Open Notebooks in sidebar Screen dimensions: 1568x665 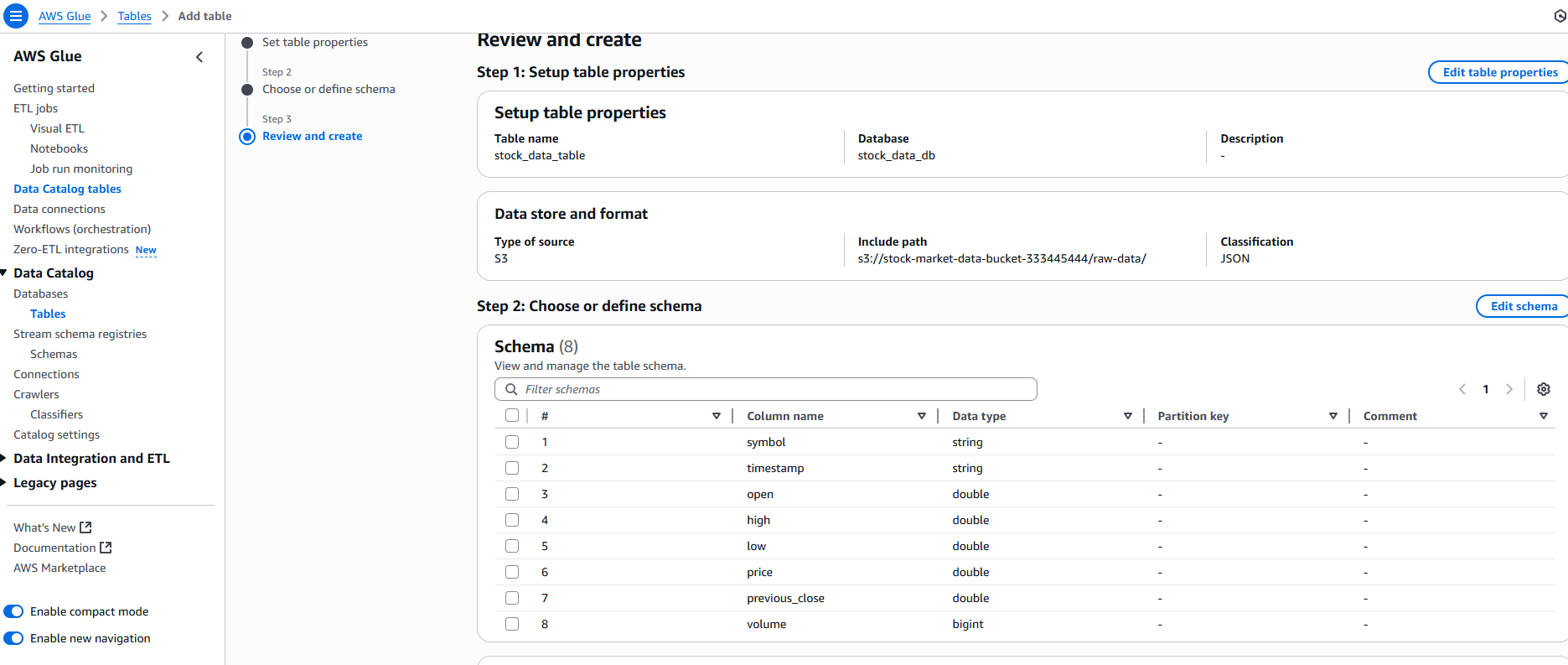[59, 148]
